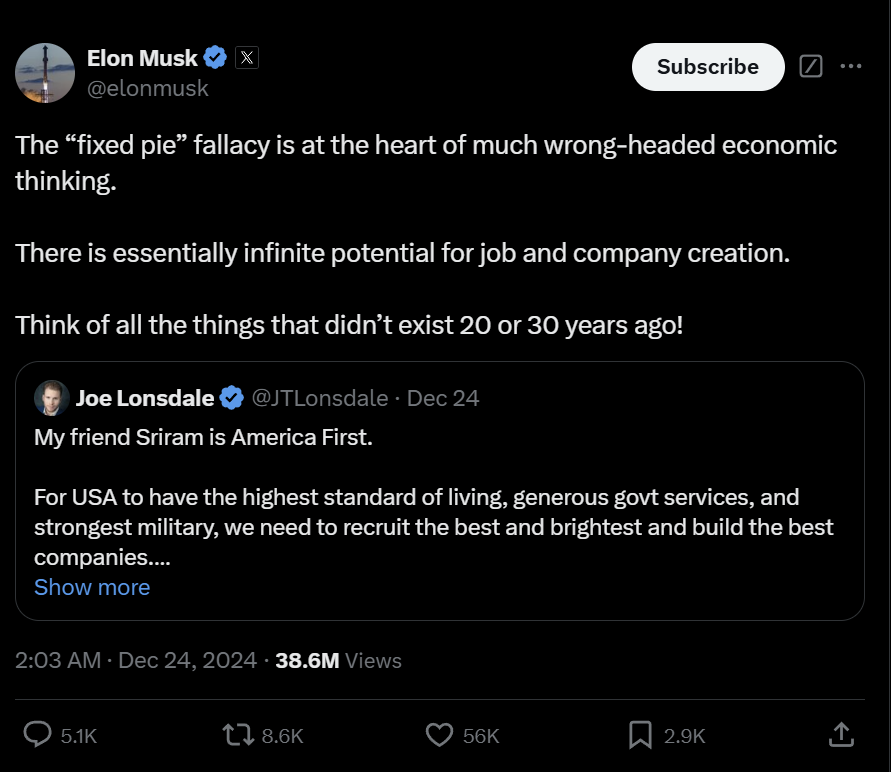Image resolution: width=891 pixels, height=772 pixels.
Task: Open the @elonmusk handle link
Action: pos(148,89)
